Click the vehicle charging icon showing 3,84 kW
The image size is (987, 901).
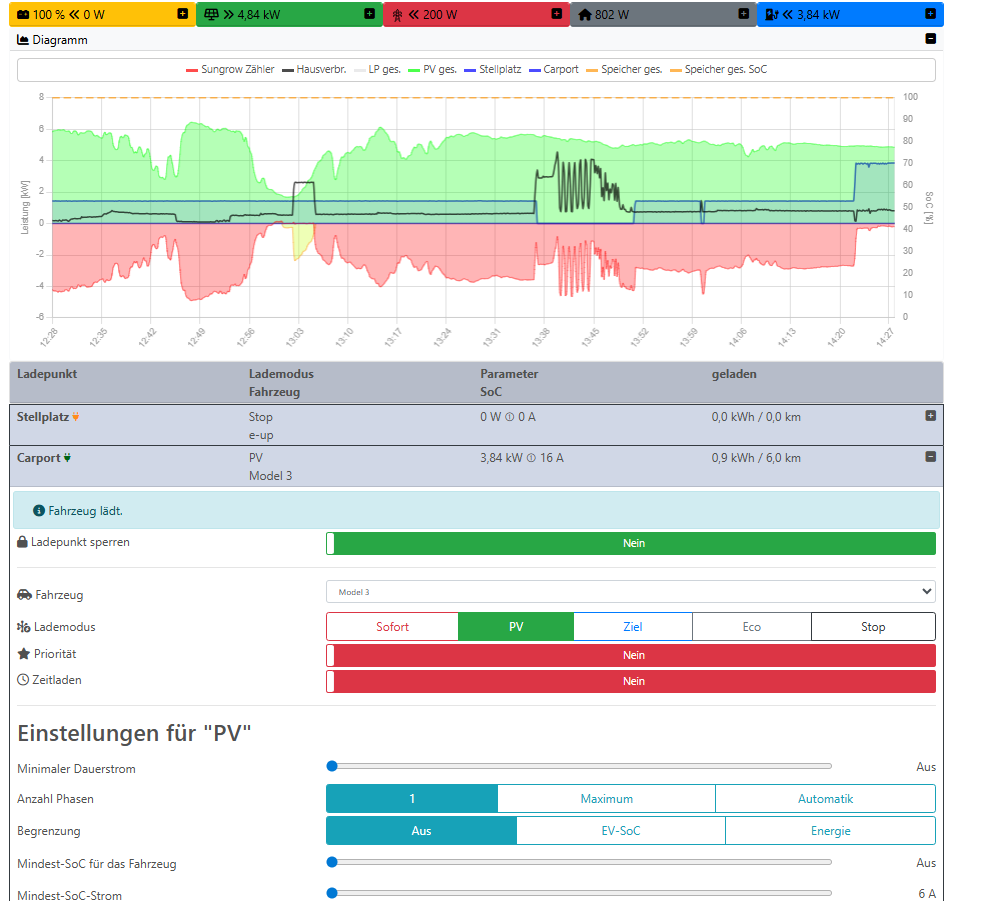tap(770, 14)
